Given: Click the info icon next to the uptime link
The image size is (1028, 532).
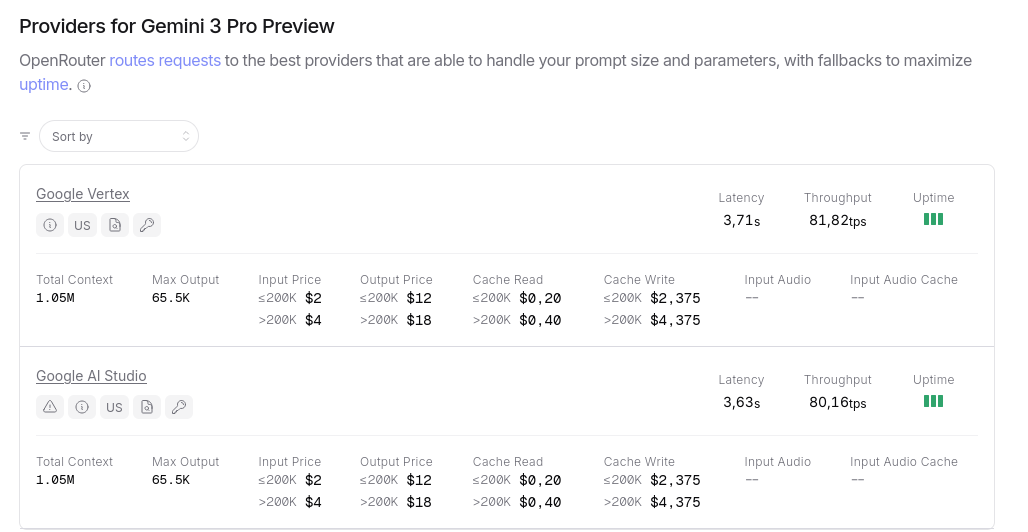Looking at the screenshot, I should click(84, 86).
